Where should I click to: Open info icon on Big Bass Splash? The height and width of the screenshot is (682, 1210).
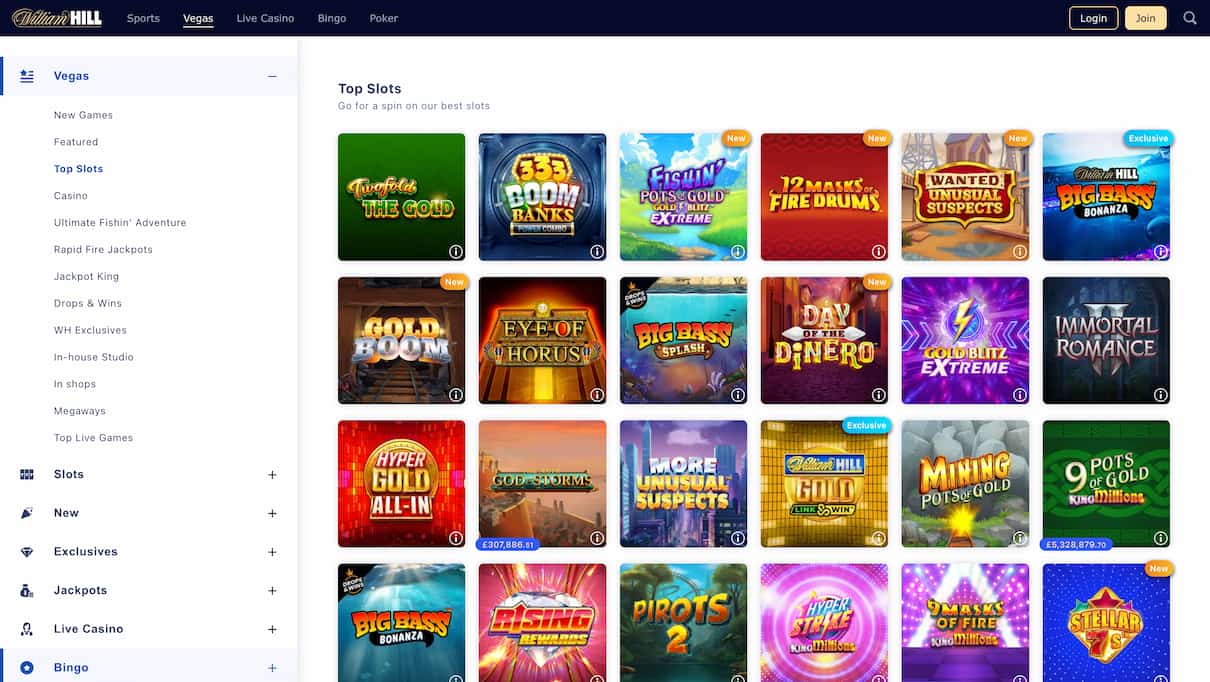pos(738,395)
